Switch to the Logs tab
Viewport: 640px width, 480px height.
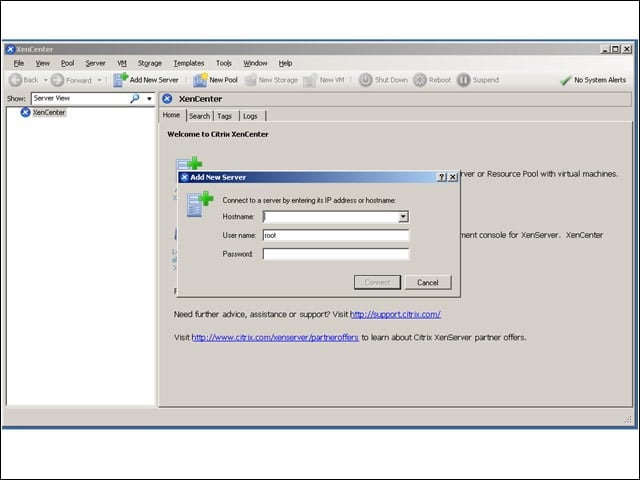[x=250, y=116]
